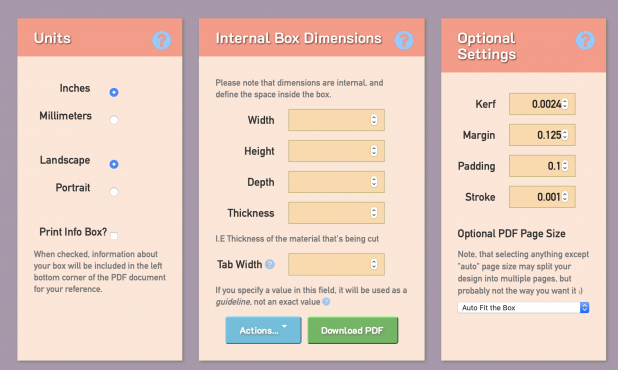
Task: Select the Inches radio button
Action: pyautogui.click(x=114, y=92)
